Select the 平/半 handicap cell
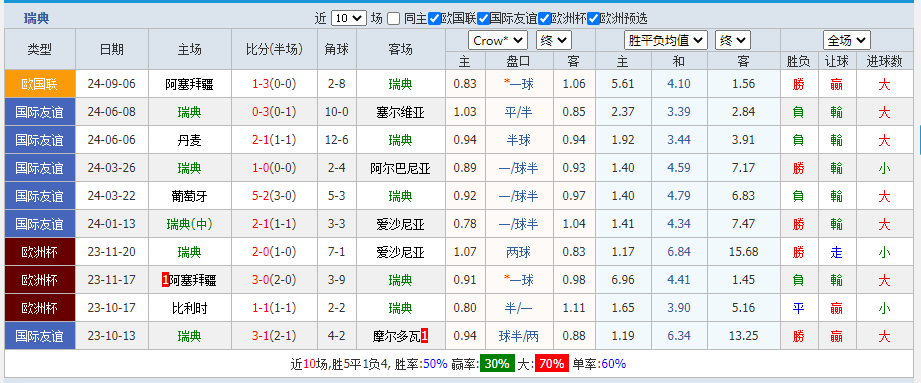Viewport: 921px width, 383px height. pos(519,112)
